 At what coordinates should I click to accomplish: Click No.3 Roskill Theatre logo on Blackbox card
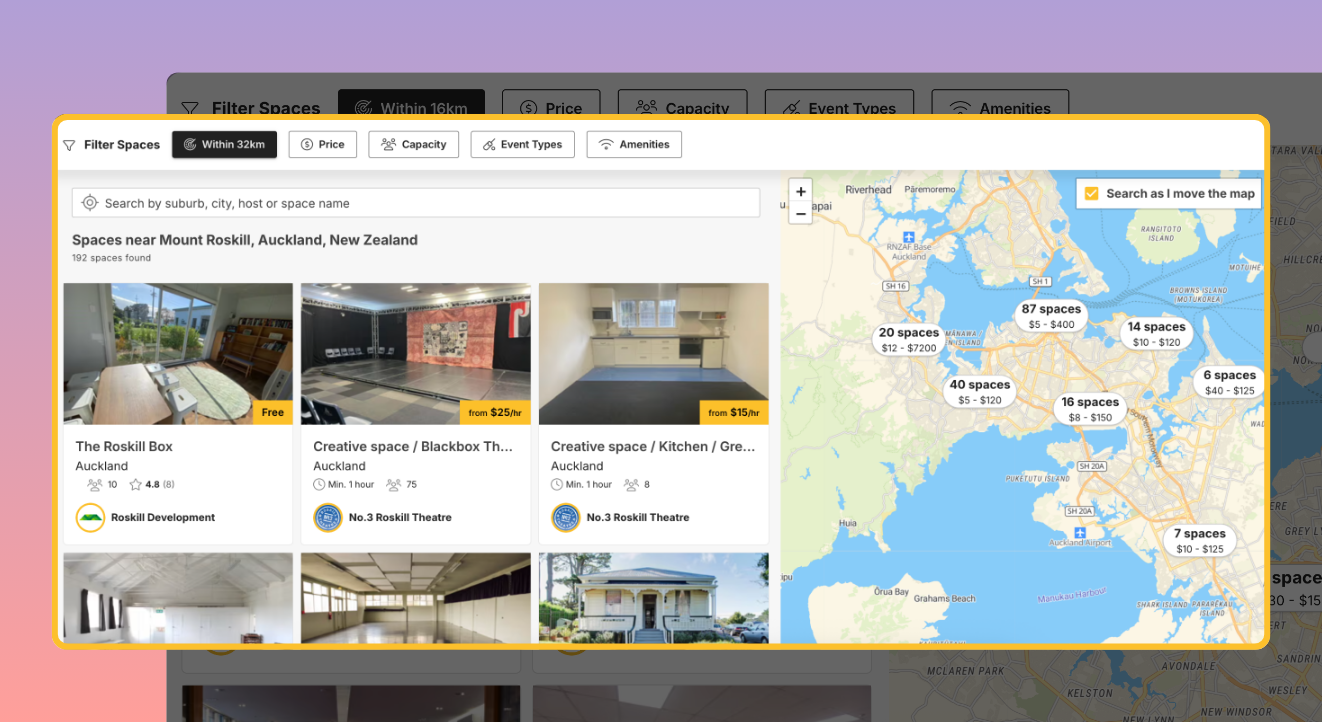click(x=328, y=518)
